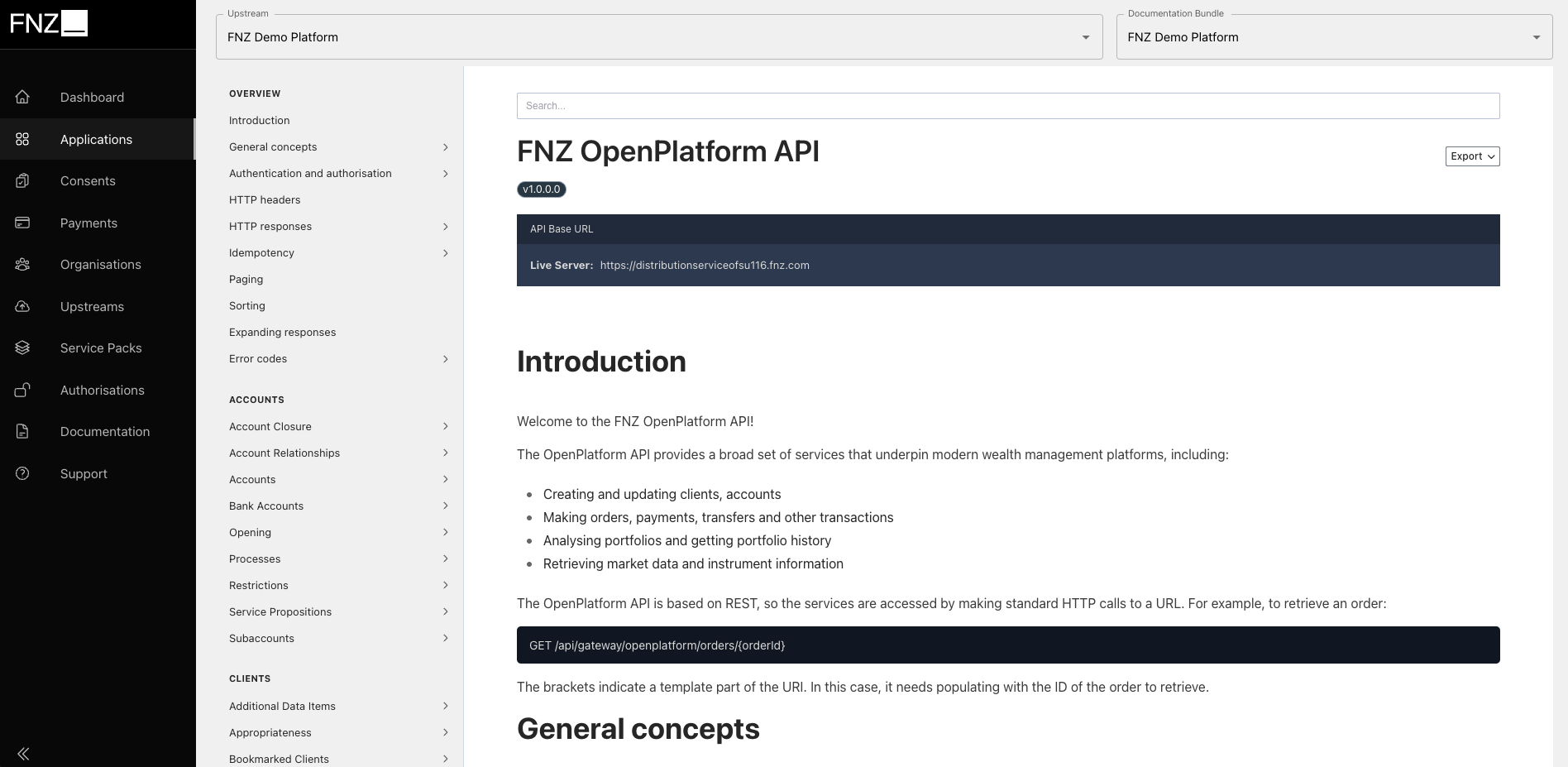Open the Upstream dropdown
The image size is (1568, 767).
click(659, 36)
